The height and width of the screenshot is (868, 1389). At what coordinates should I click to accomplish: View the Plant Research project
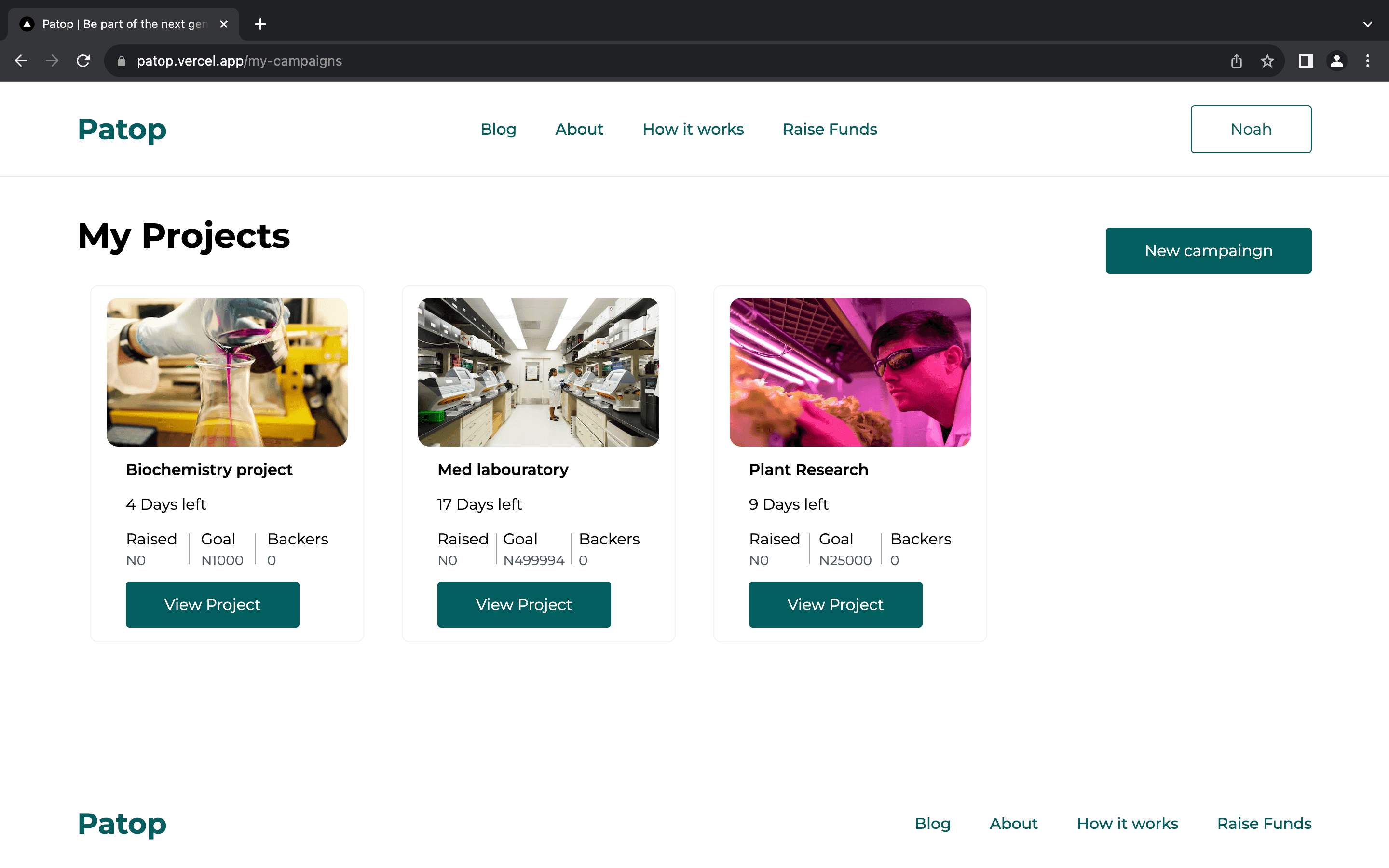point(835,605)
